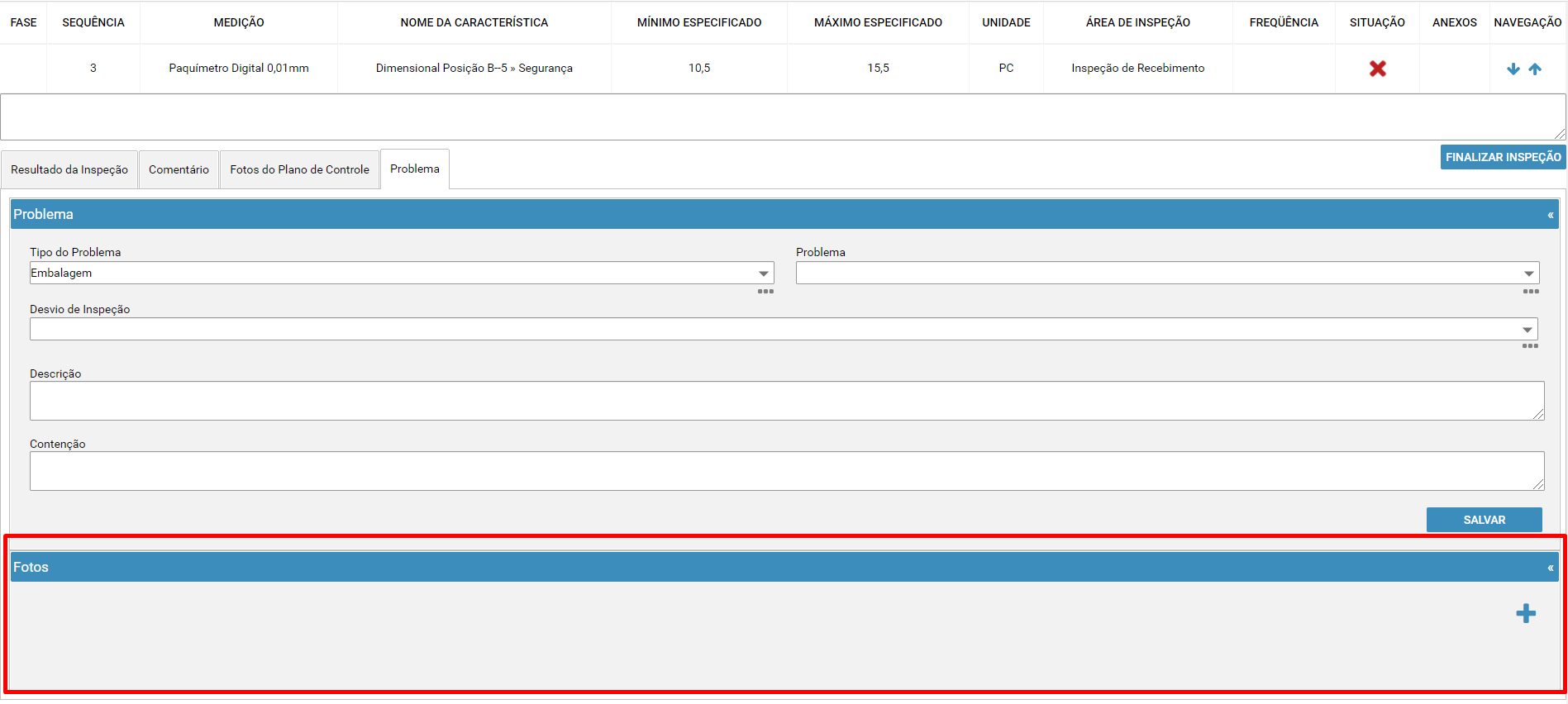
Task: Click the FINALIZAR INSPEÇÃO button
Action: [x=1503, y=157]
